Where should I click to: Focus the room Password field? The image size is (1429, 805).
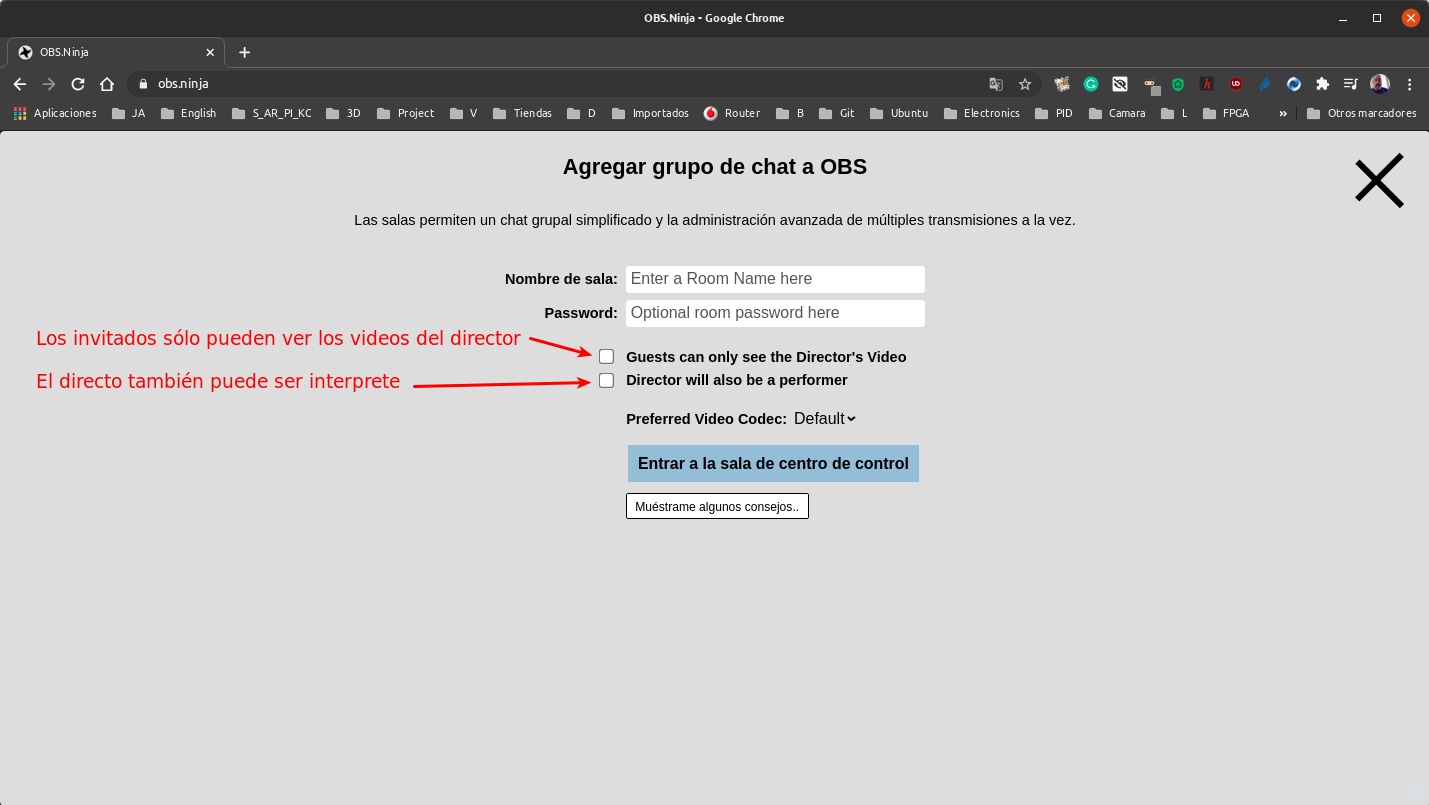click(775, 313)
